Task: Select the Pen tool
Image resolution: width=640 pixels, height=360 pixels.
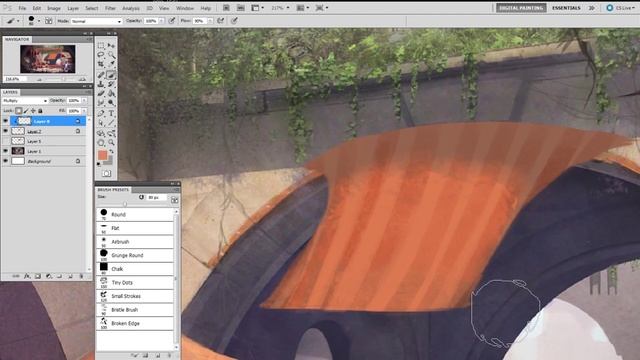Action: click(x=101, y=113)
